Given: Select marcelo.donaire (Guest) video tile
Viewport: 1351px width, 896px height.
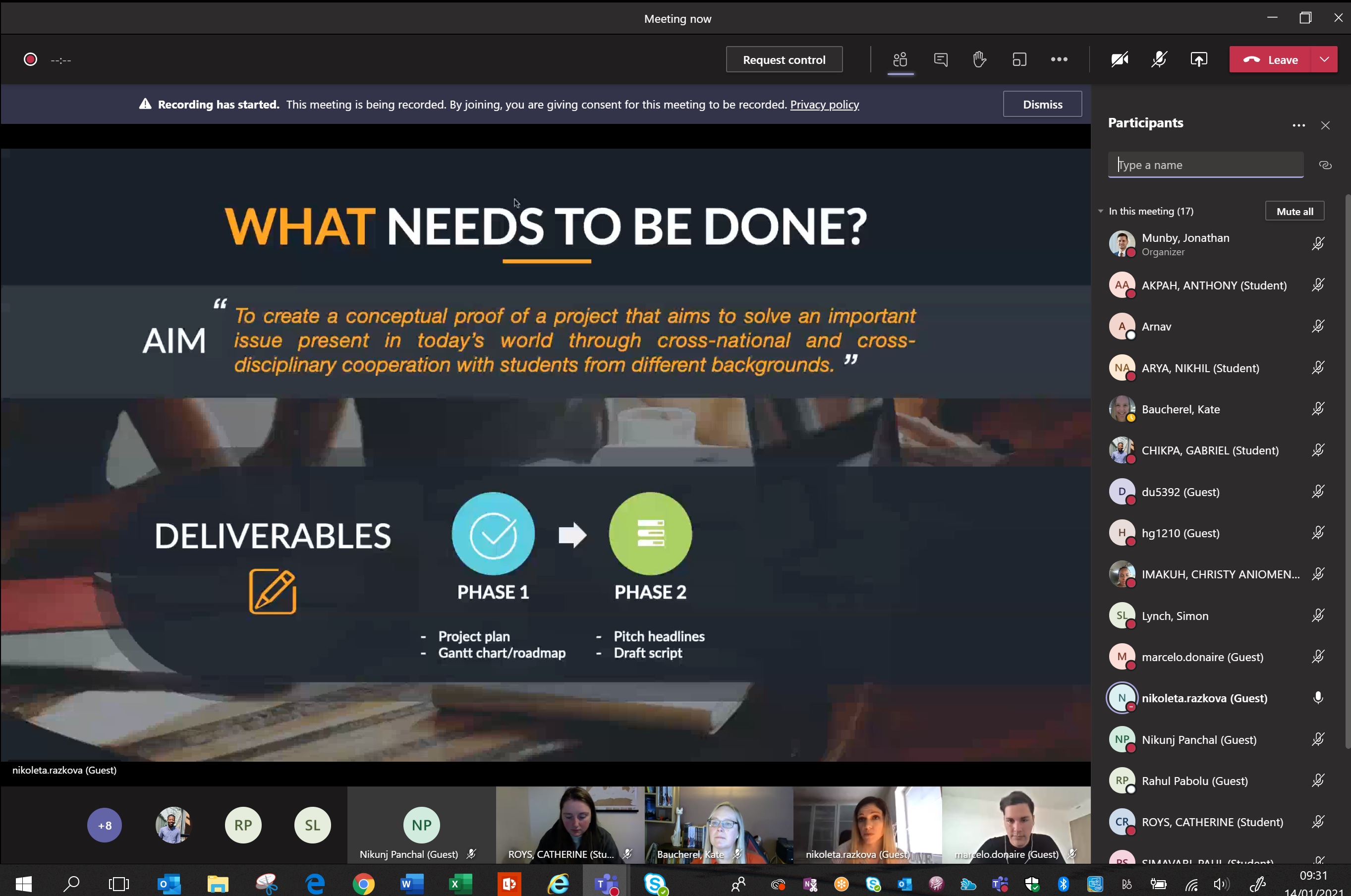Looking at the screenshot, I should tap(1016, 825).
